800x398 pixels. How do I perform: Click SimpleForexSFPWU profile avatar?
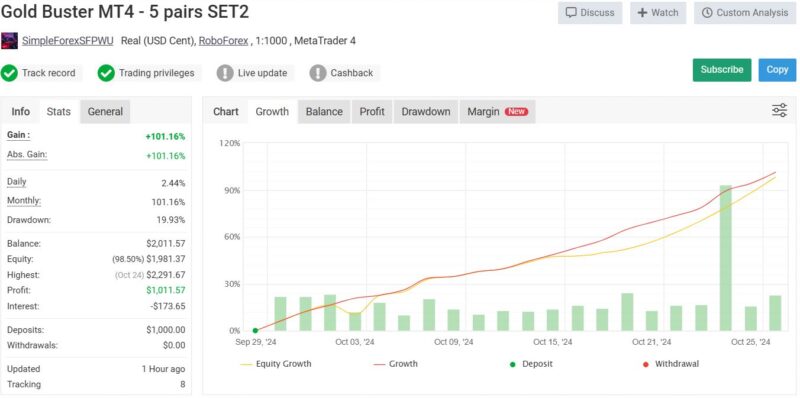tap(10, 41)
